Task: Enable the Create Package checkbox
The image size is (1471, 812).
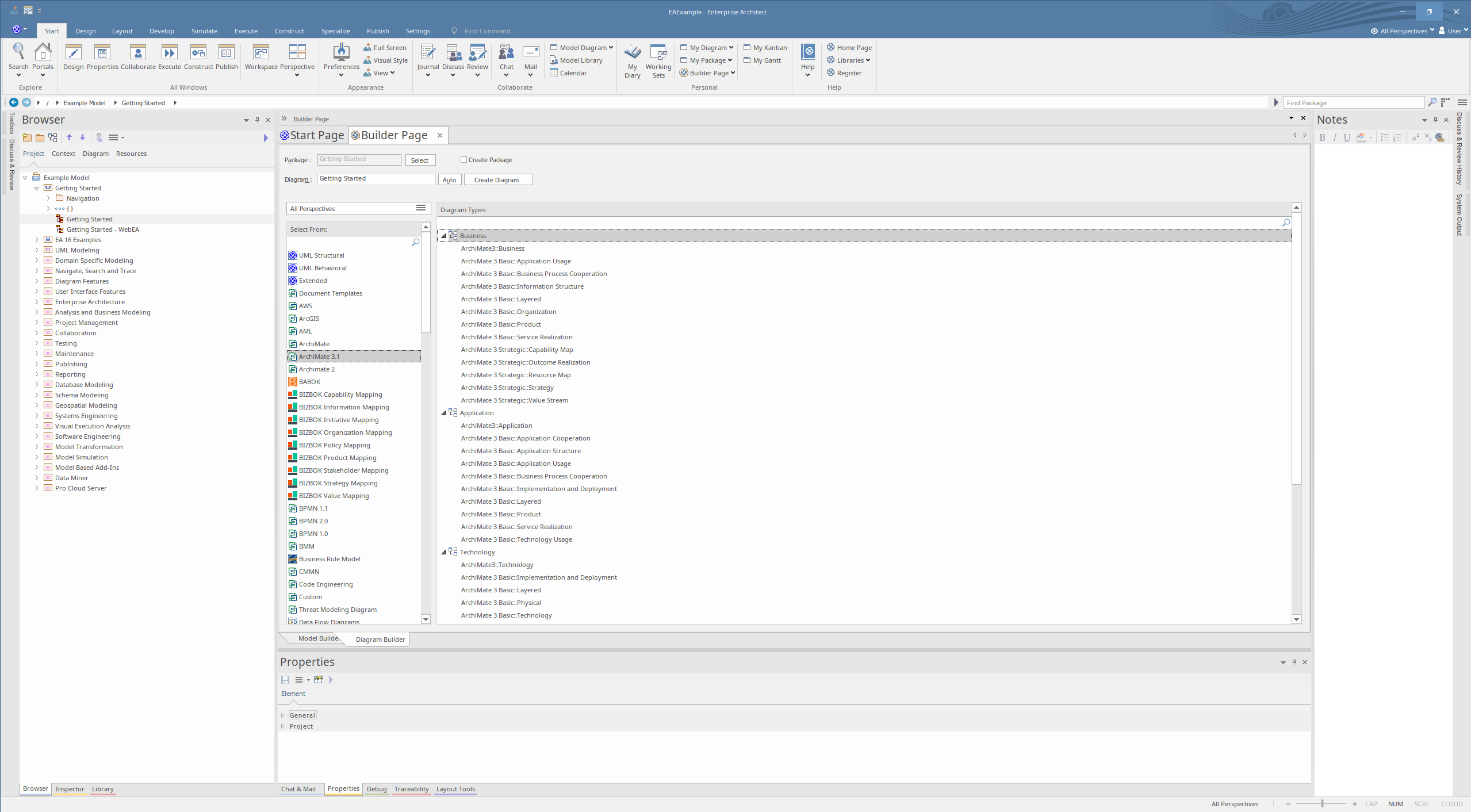Action: [463, 160]
